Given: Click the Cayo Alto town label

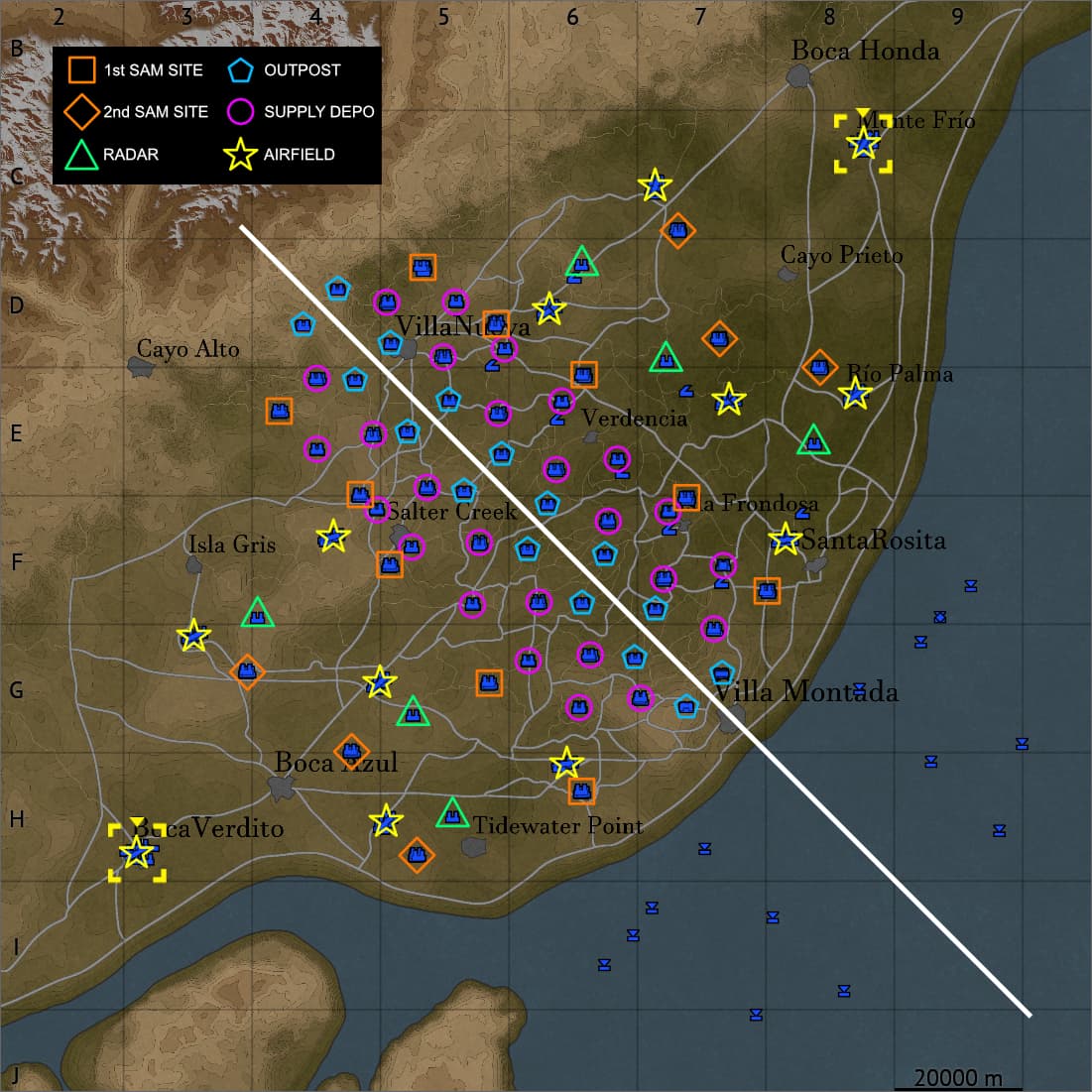Looking at the screenshot, I should coord(188,348).
